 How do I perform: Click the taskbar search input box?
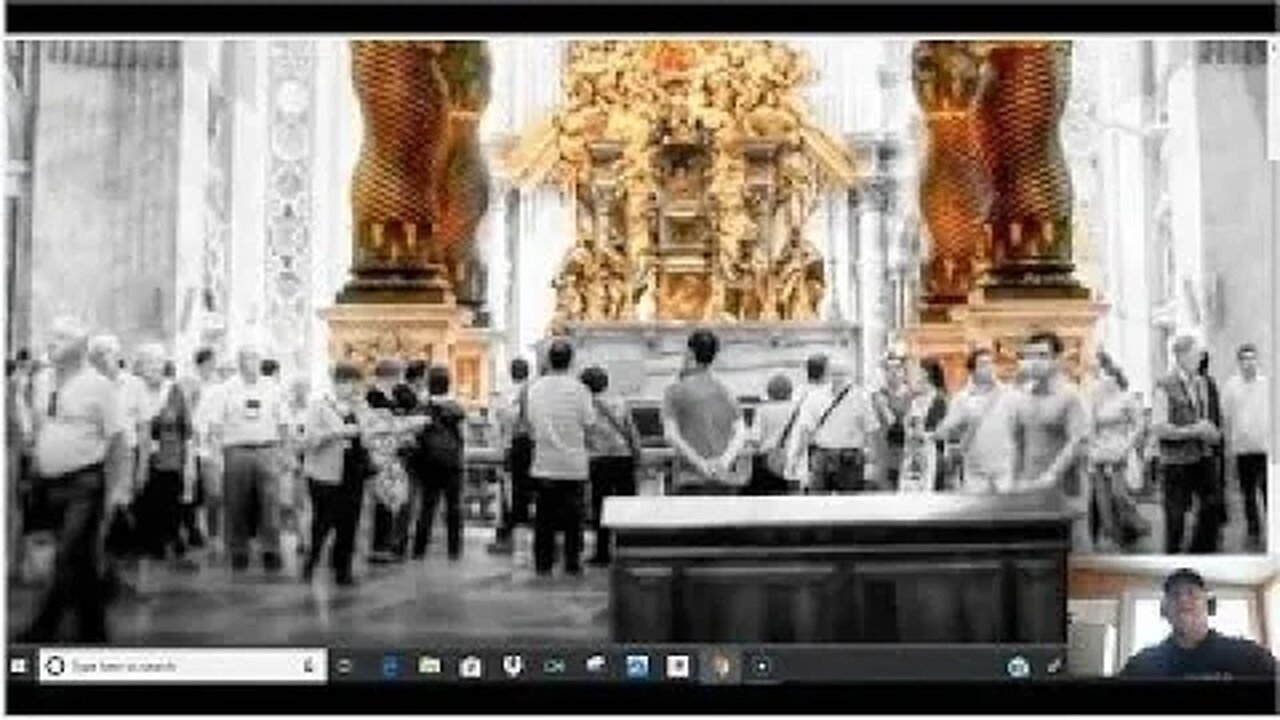[x=183, y=666]
